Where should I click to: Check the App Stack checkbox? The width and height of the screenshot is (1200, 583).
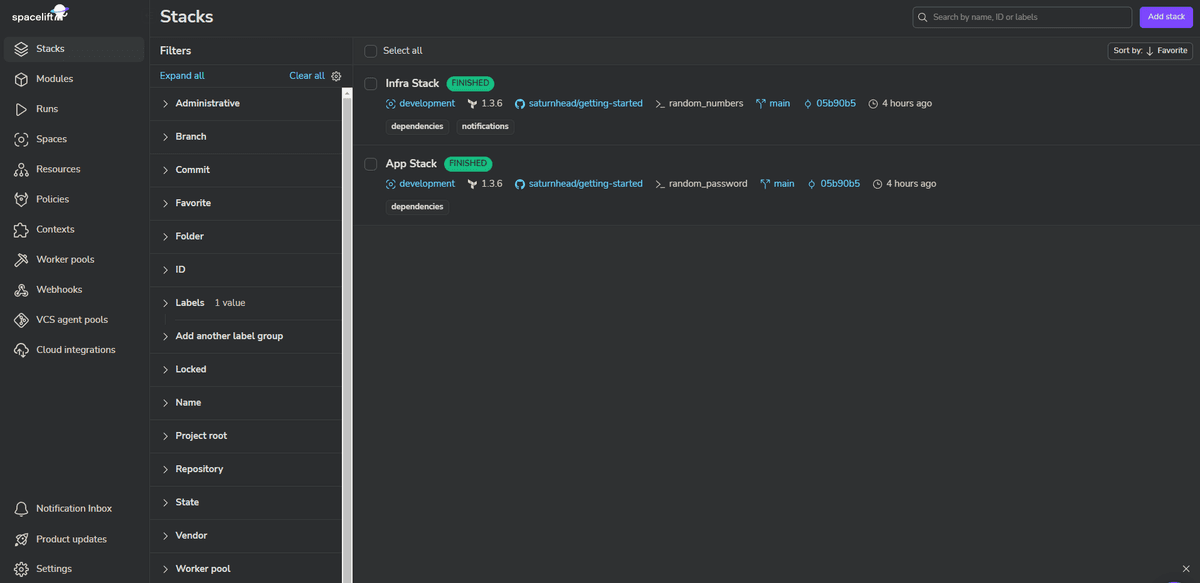[370, 163]
